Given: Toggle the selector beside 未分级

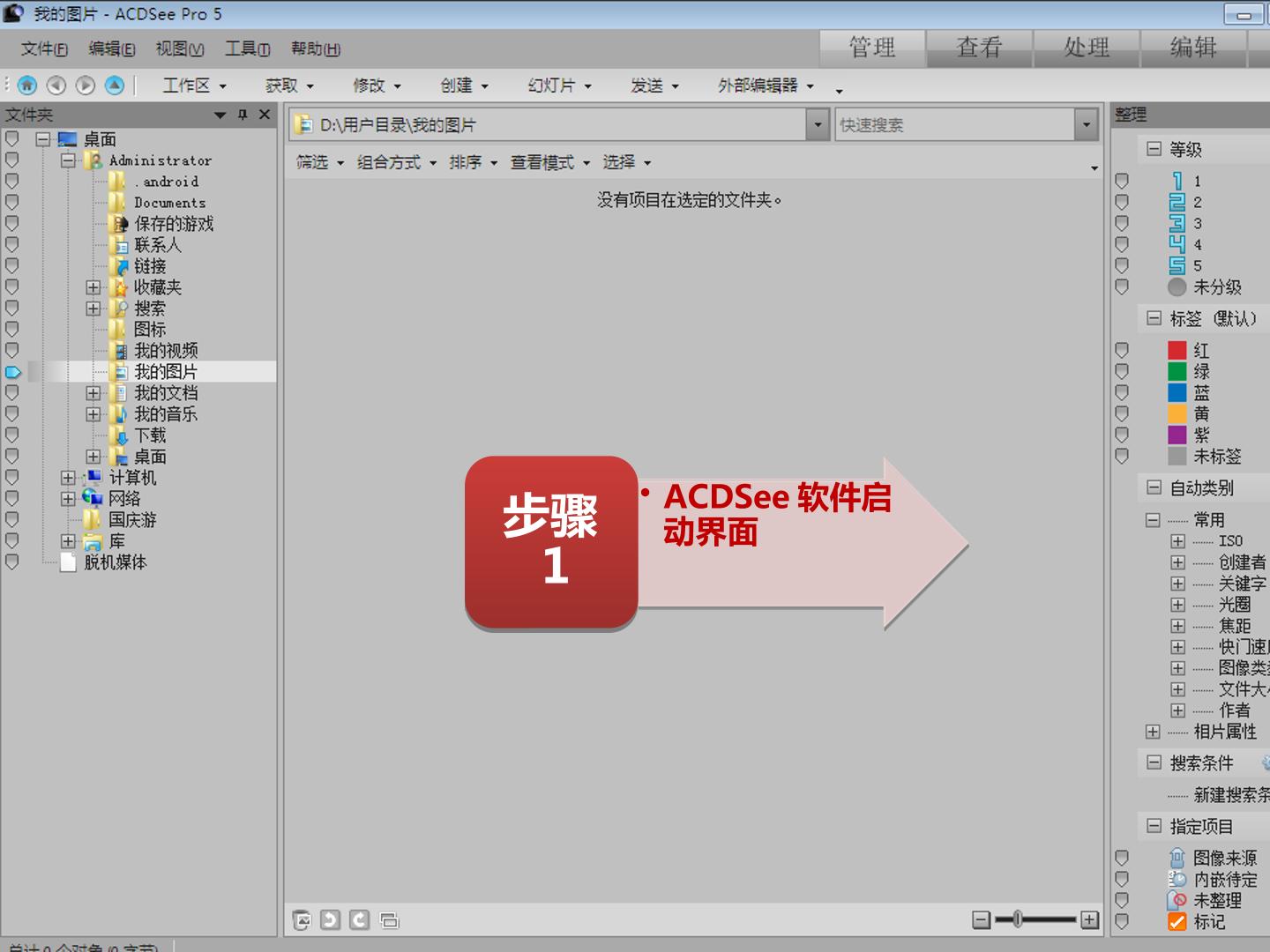Looking at the screenshot, I should tap(1122, 287).
